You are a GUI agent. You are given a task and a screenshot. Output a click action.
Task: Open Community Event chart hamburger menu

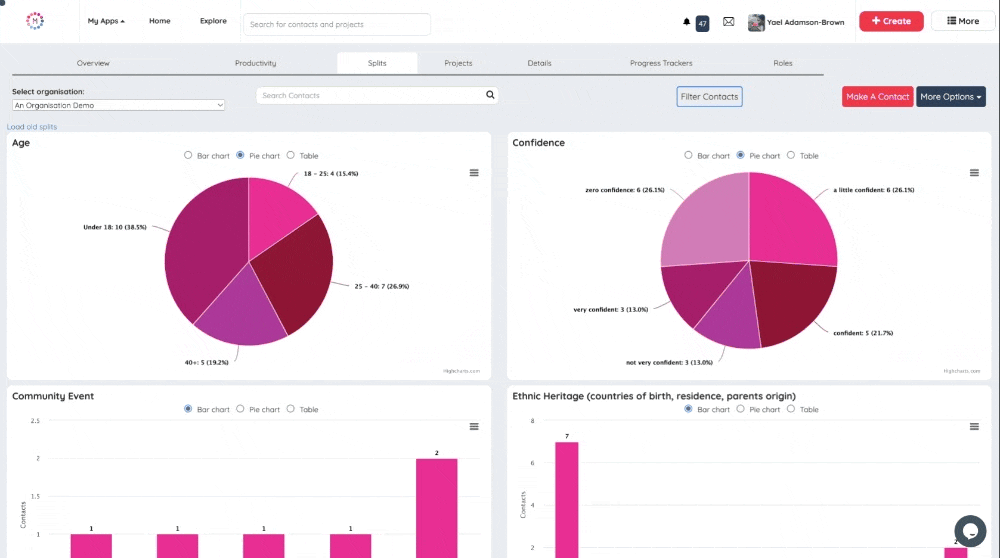(x=474, y=427)
